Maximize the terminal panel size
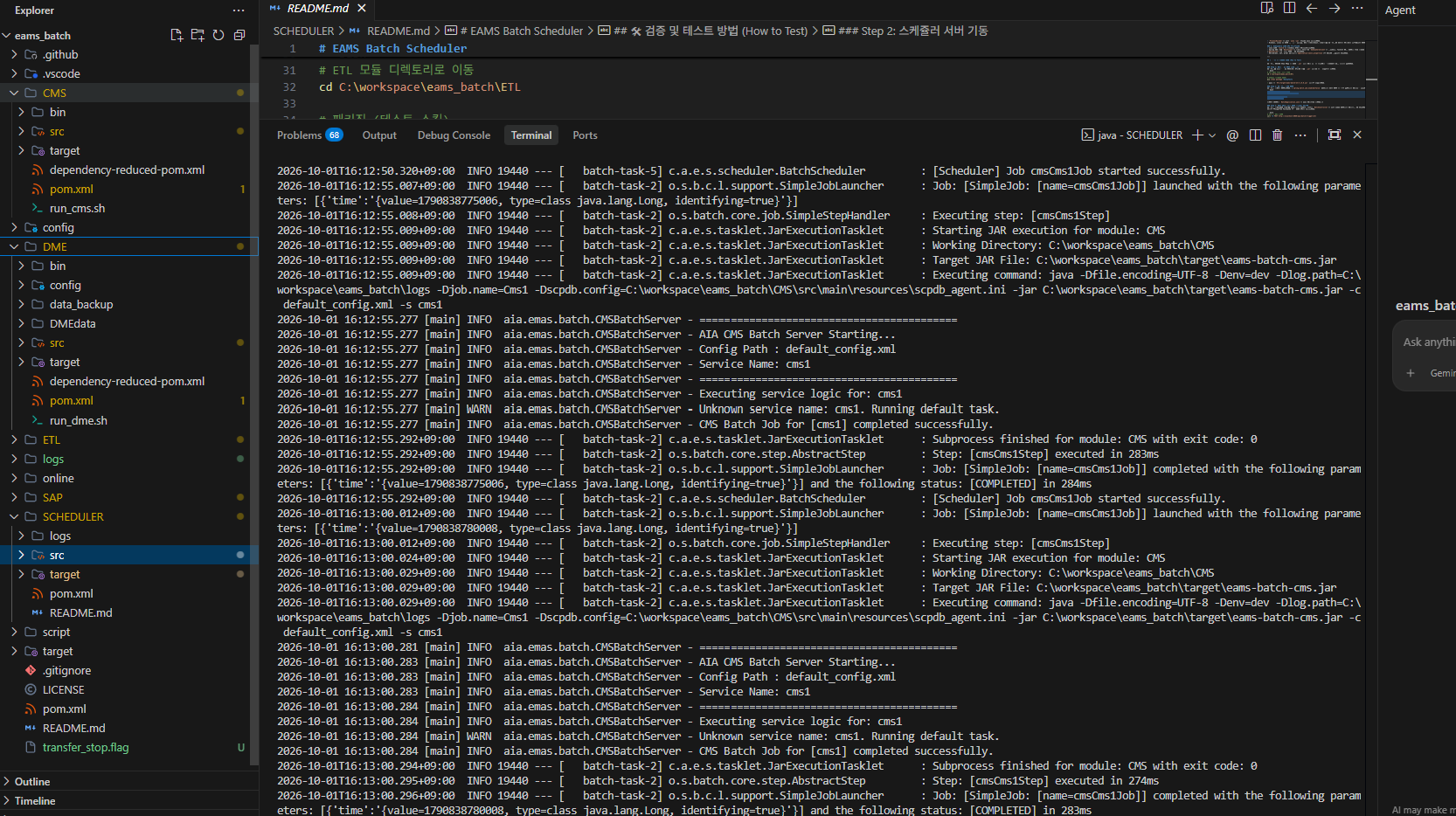Viewport: 1456px width, 816px height. click(1335, 135)
